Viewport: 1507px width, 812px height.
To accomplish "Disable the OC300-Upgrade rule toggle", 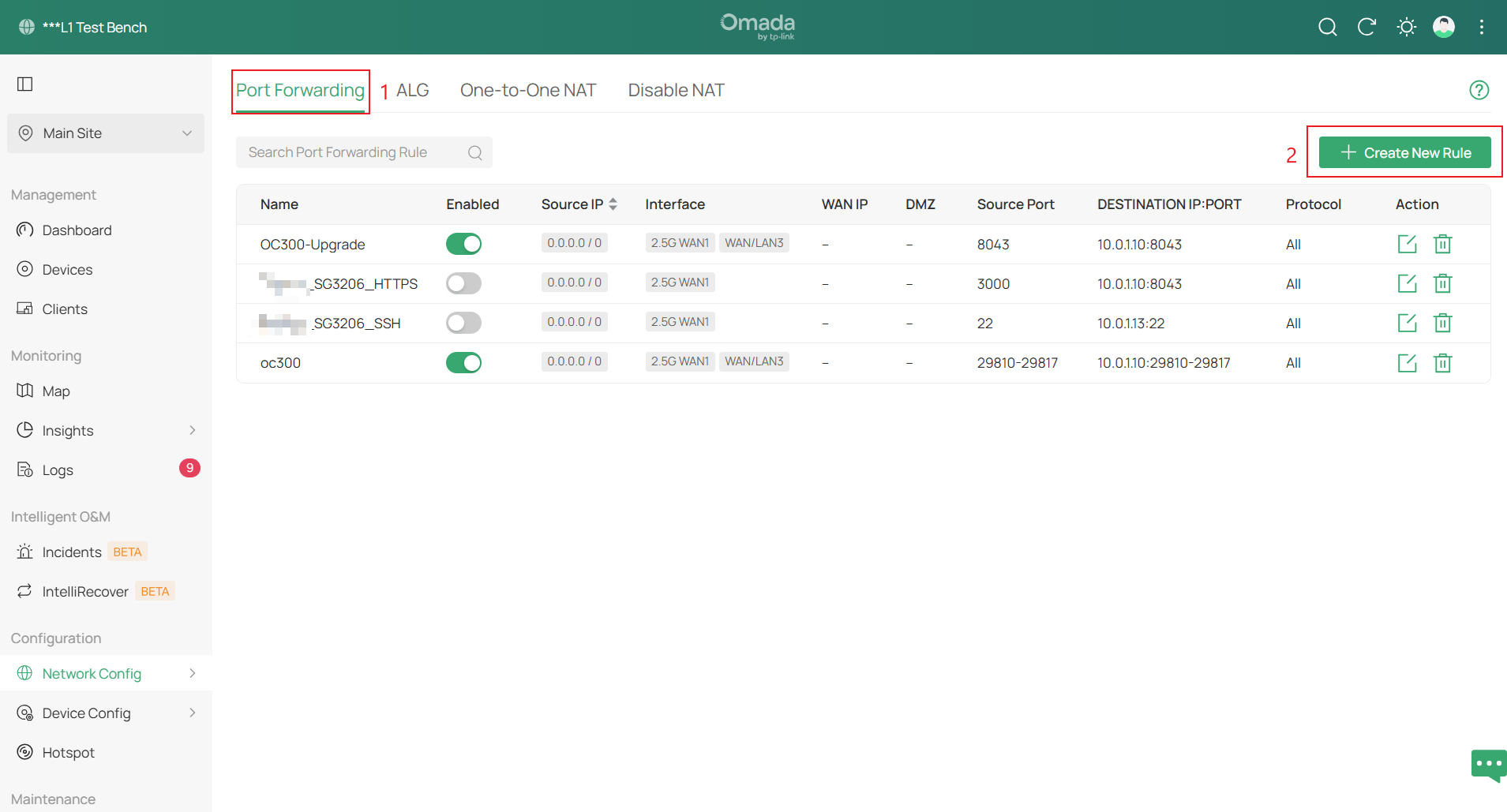I will (x=463, y=244).
